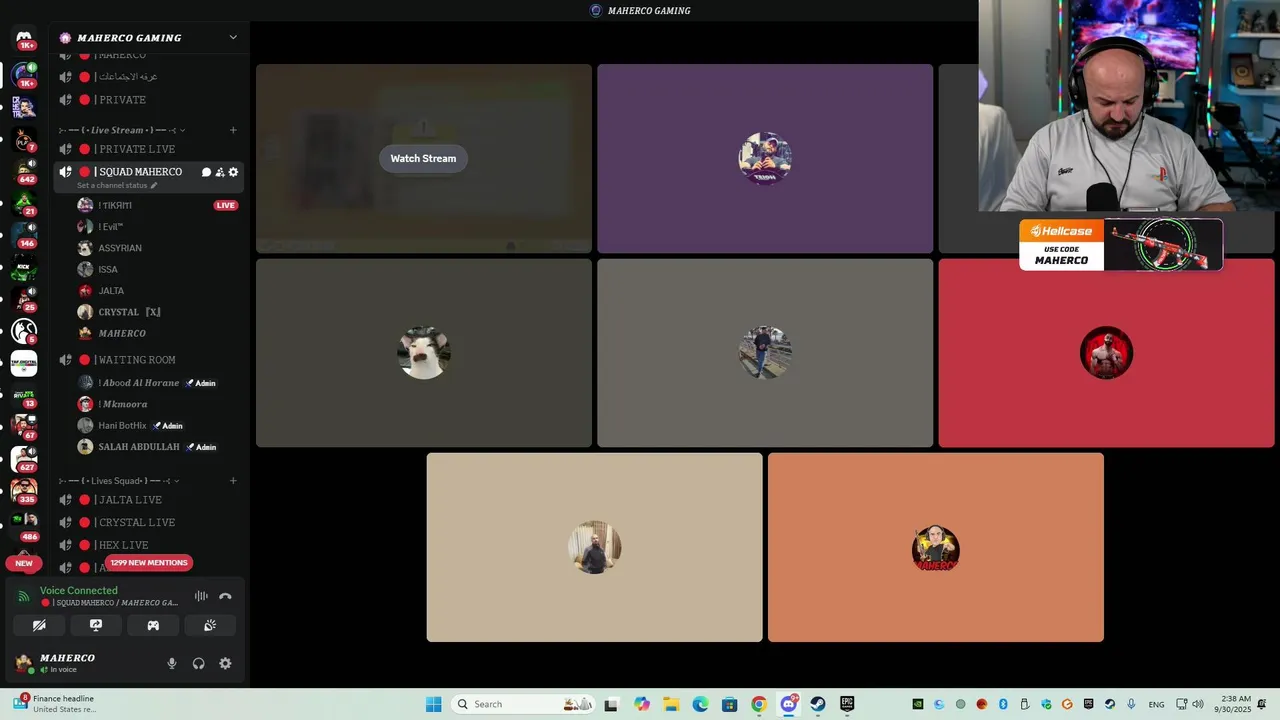Start an activity with game controller icon
The image size is (1280, 720).
(153, 625)
